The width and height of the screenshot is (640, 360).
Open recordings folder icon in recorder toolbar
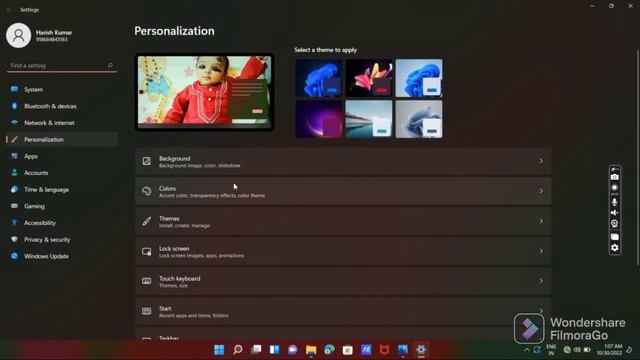point(614,237)
